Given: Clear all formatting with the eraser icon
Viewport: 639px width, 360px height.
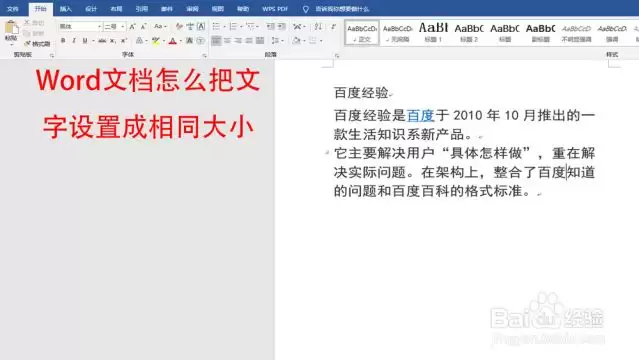Looking at the screenshot, I should click(x=179, y=27).
